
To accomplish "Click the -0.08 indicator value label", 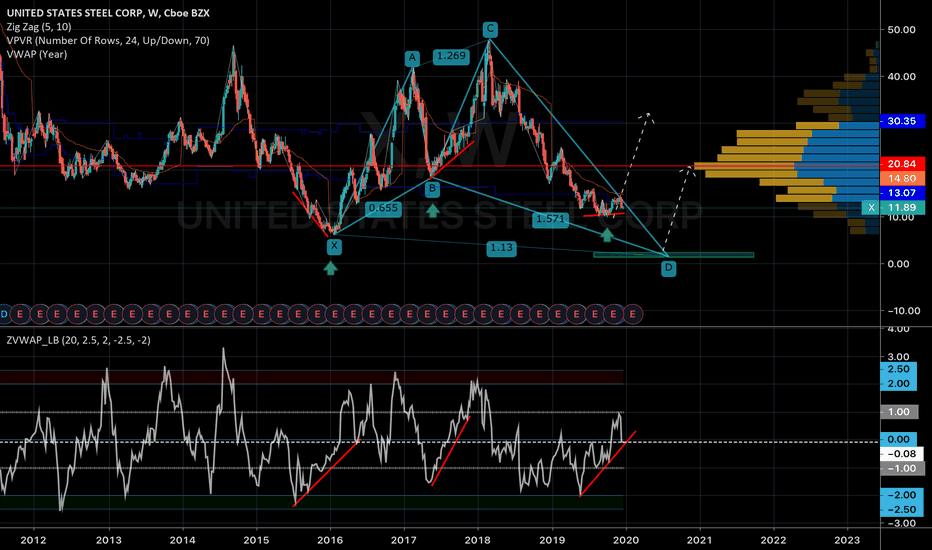I will (902, 454).
